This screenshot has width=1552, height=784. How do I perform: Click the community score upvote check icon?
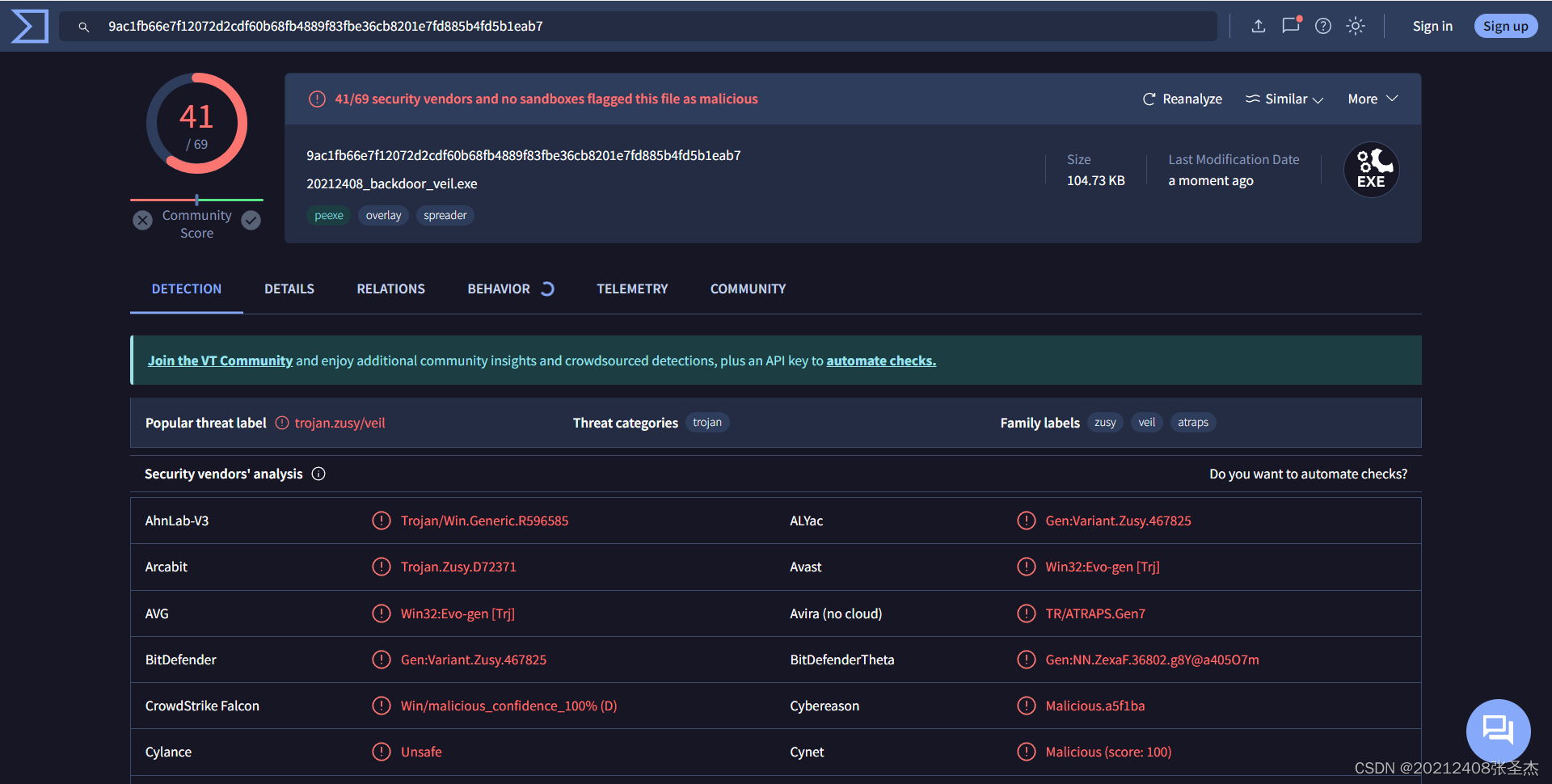click(x=251, y=220)
